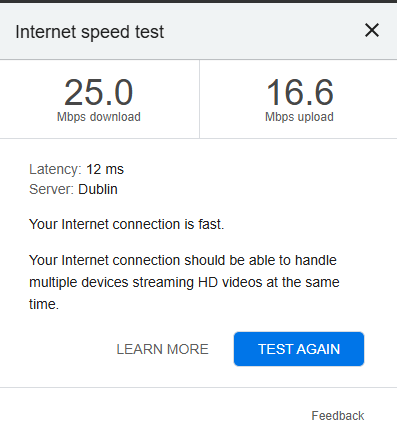The height and width of the screenshot is (448, 397).
Task: Click the 16.6 upload speed value
Action: coord(300,92)
